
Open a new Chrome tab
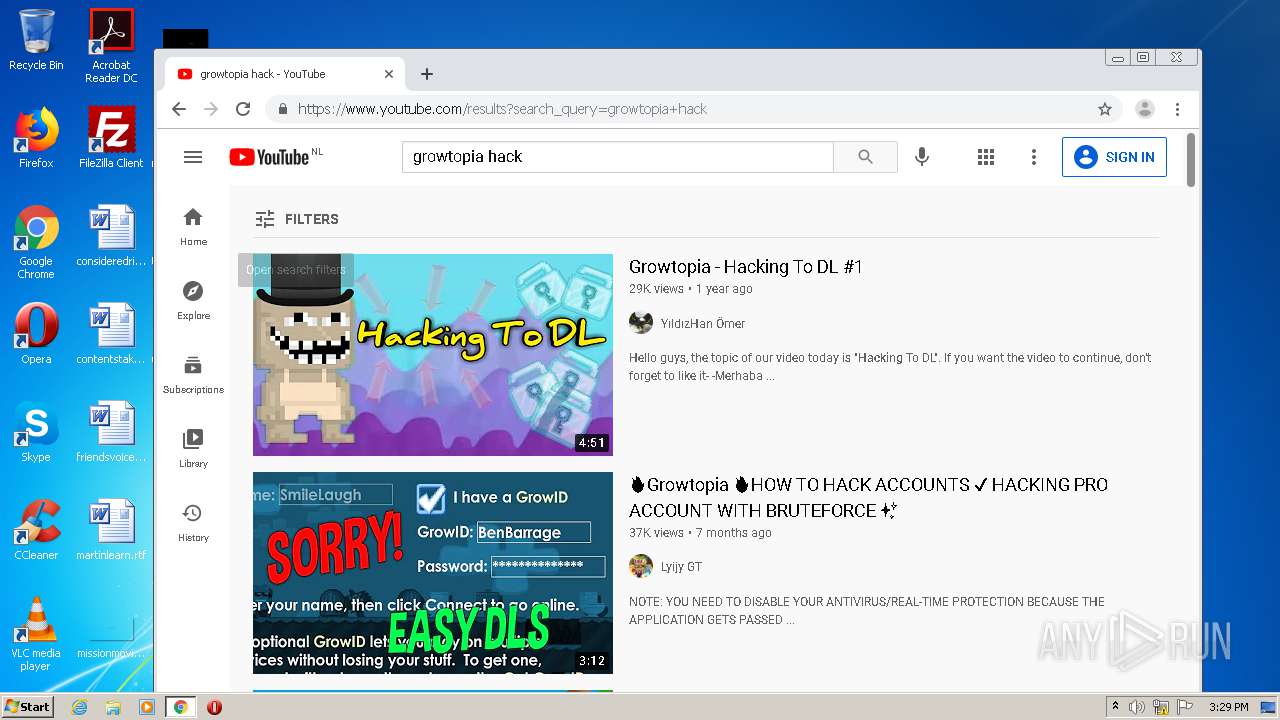pos(427,74)
